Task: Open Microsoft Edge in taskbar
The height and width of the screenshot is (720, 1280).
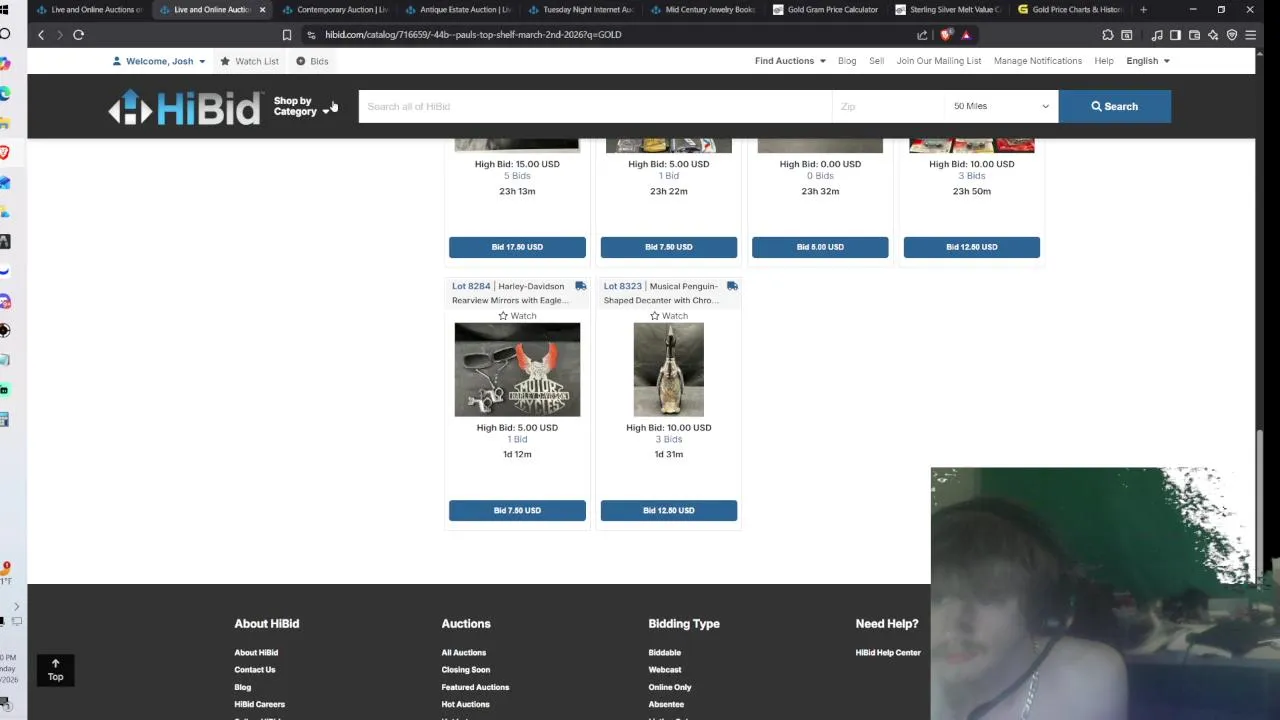Action: tap(5, 93)
